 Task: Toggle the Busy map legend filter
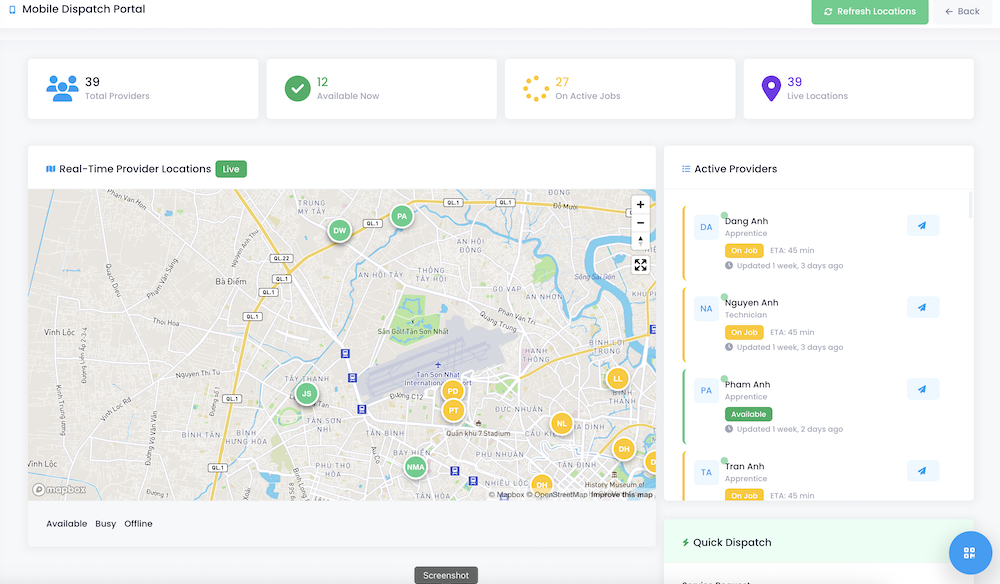click(x=105, y=523)
